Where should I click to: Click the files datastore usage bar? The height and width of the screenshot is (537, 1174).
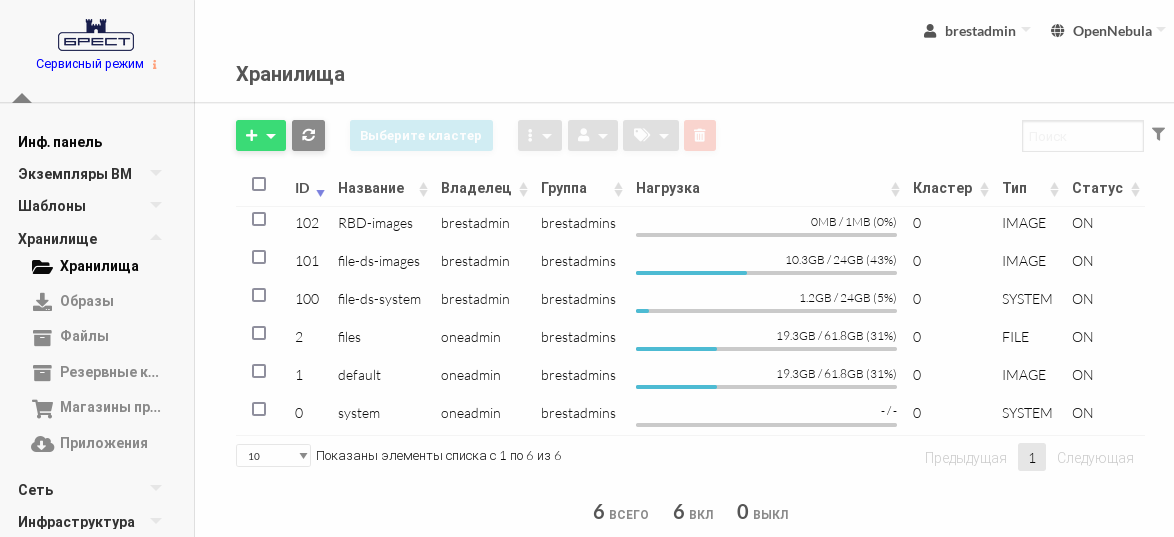(765, 348)
